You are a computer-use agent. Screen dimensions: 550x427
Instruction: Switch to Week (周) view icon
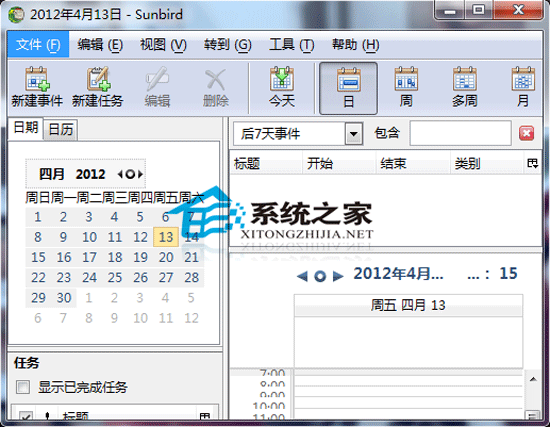[406, 79]
